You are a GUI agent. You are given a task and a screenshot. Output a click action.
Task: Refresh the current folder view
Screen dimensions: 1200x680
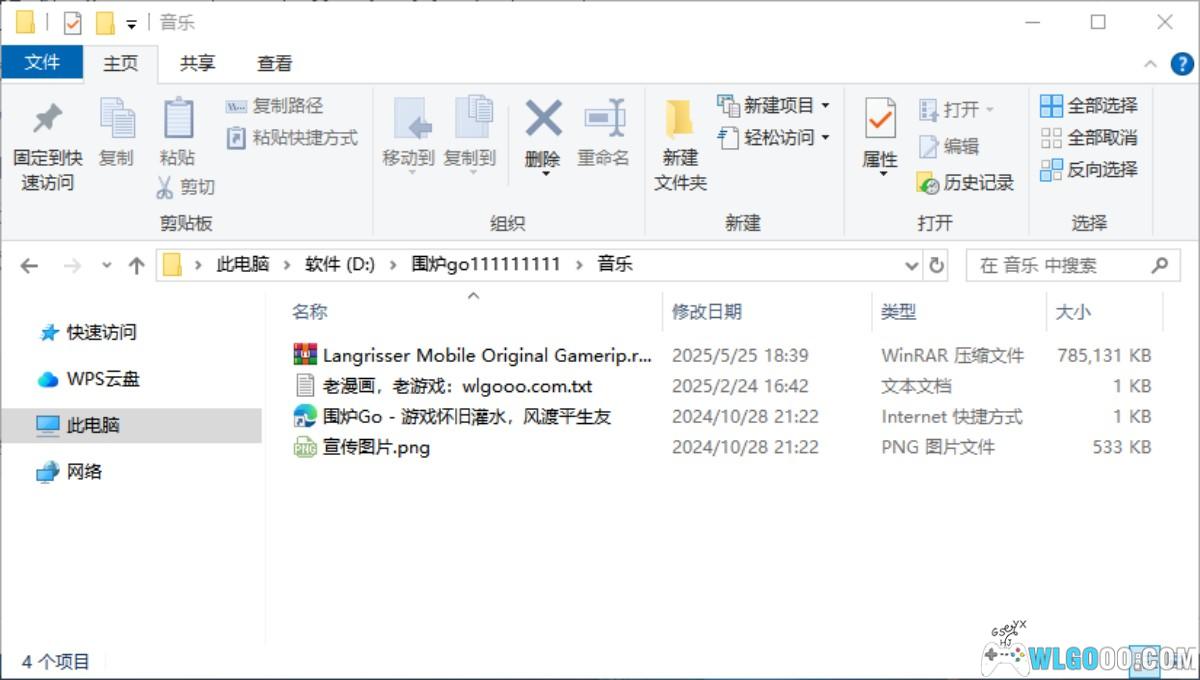[x=937, y=265]
